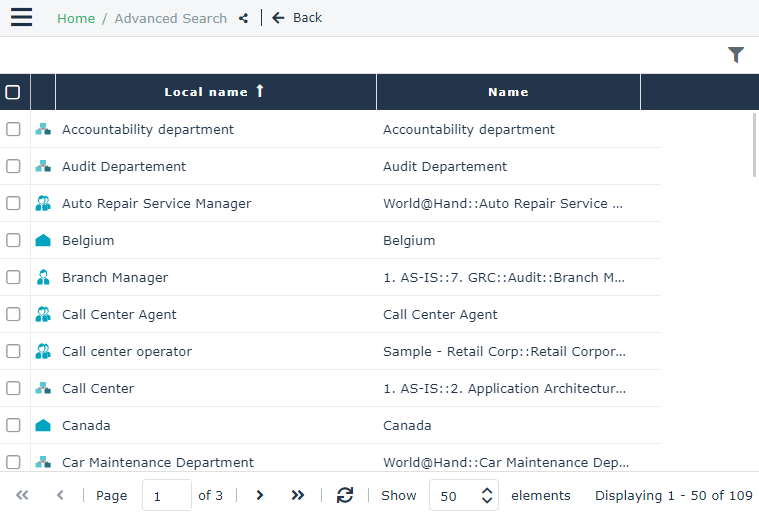The height and width of the screenshot is (518, 759).
Task: Open the filter funnel icon
Action: pyautogui.click(x=736, y=56)
